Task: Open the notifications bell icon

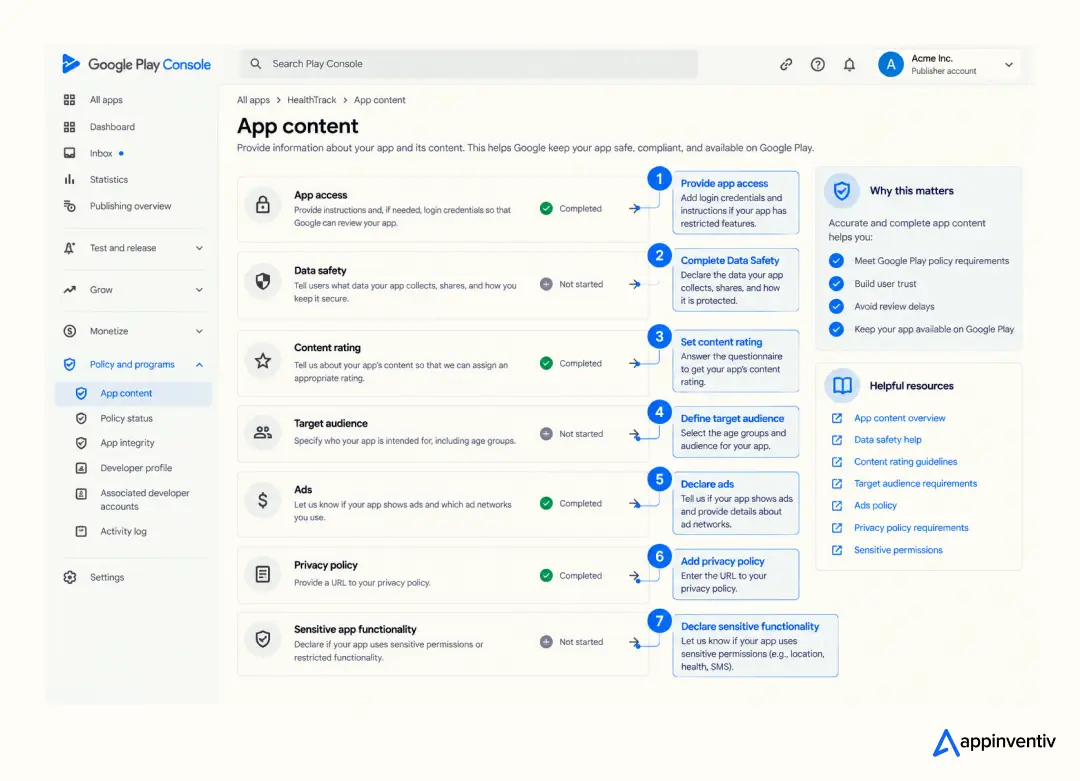Action: tap(849, 64)
